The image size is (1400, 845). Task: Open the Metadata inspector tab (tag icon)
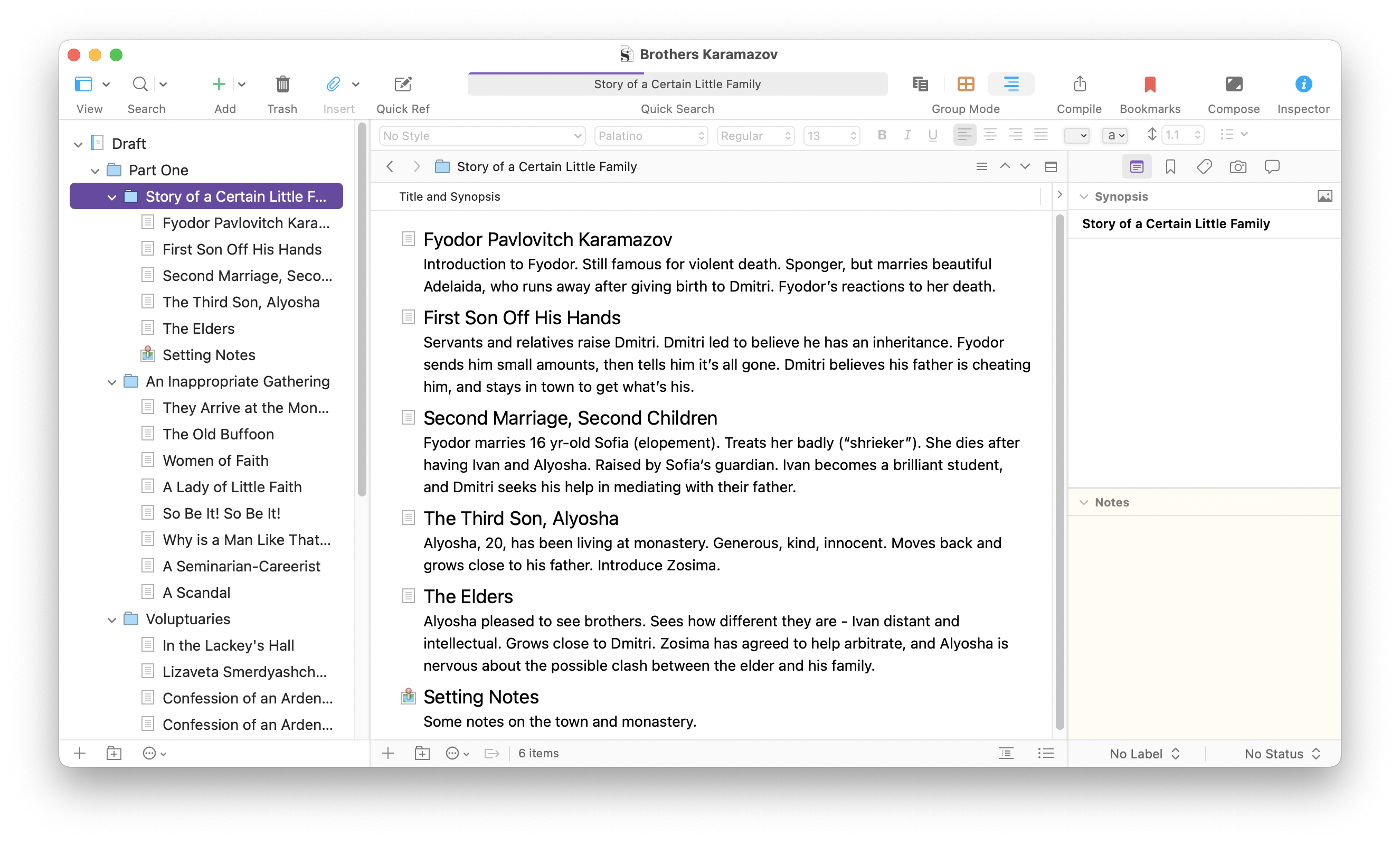coord(1204,166)
